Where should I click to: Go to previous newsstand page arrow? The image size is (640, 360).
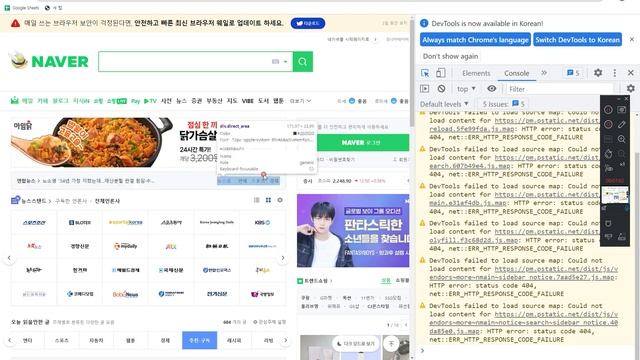pyautogui.click(x=9, y=258)
